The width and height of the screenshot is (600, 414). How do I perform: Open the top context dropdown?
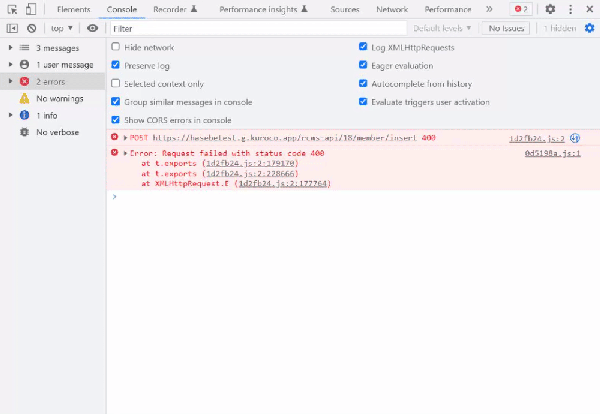click(62, 28)
